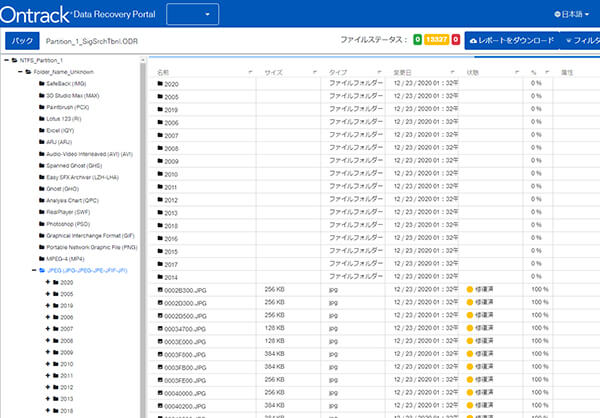The height and width of the screenshot is (418, 600).
Task: Click the yellow 13327 status badge
Action: tap(436, 39)
